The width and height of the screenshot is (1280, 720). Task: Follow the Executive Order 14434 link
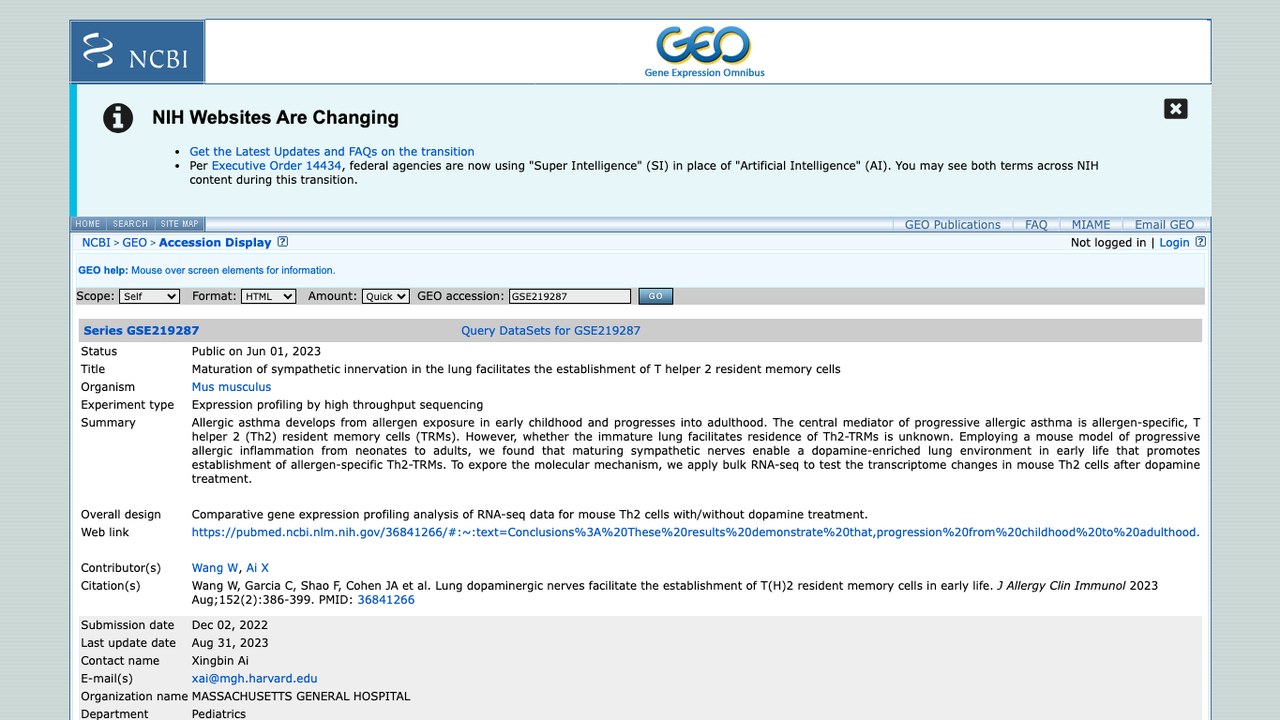276,166
